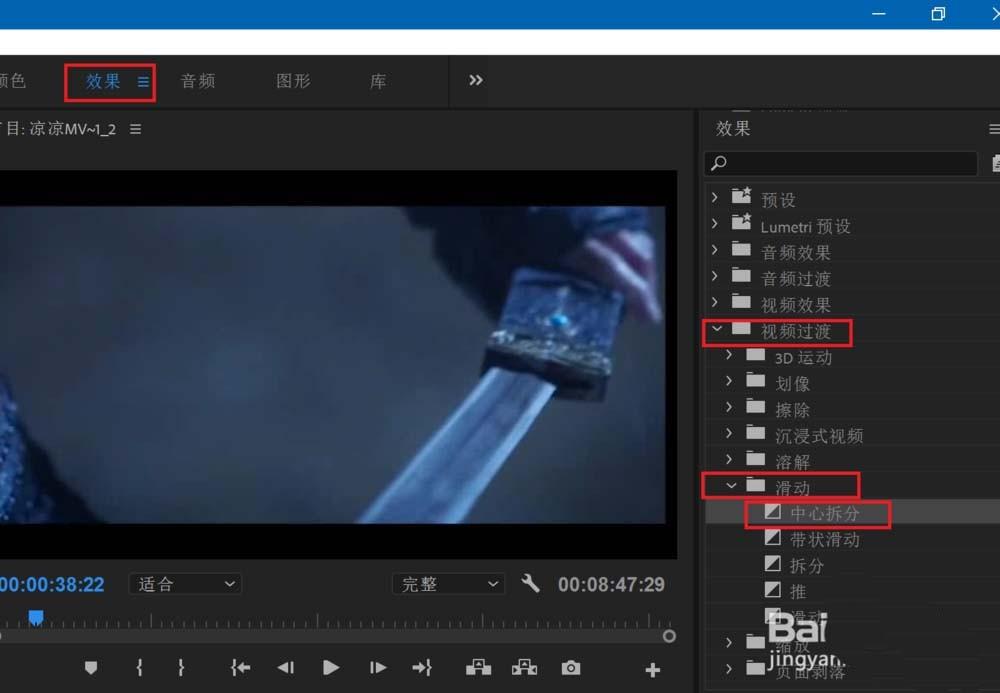Screen dimensions: 1000x693
Task: Add a marker using the Add Marker icon
Action: point(90,669)
